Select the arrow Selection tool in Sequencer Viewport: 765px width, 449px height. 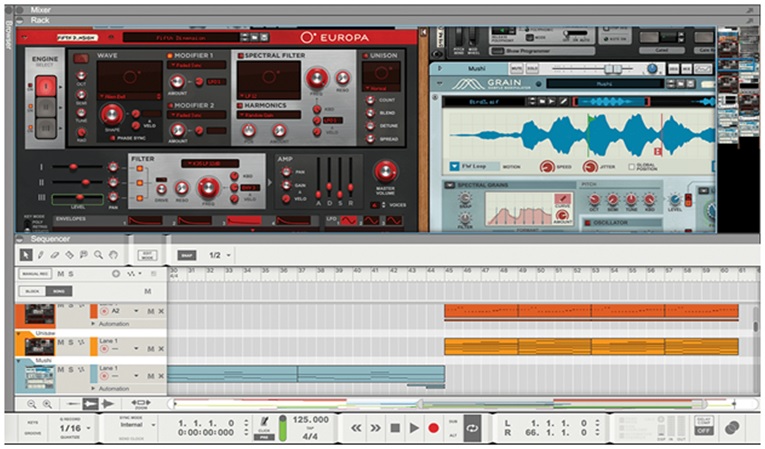(x=26, y=255)
